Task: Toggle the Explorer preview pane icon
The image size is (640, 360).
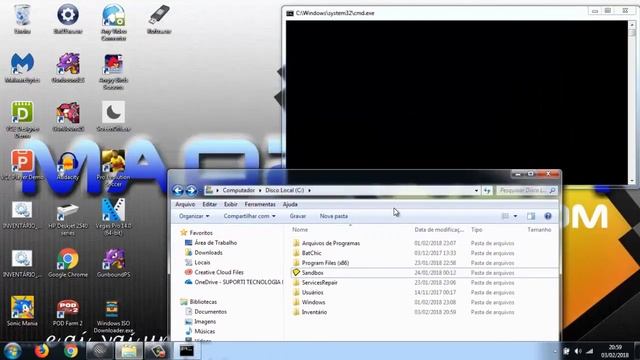Action: [531, 216]
